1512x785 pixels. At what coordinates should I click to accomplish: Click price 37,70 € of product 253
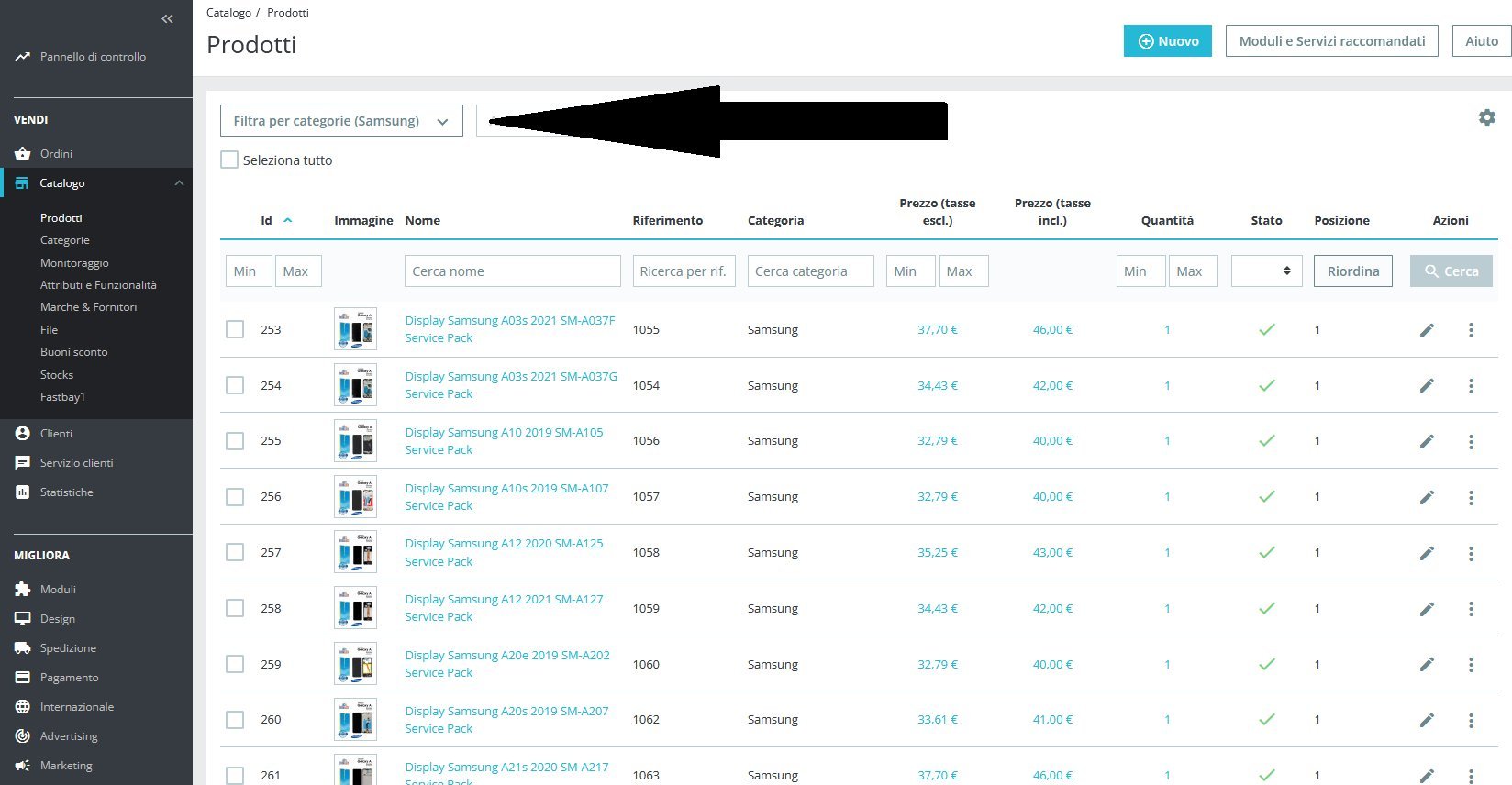pos(938,329)
